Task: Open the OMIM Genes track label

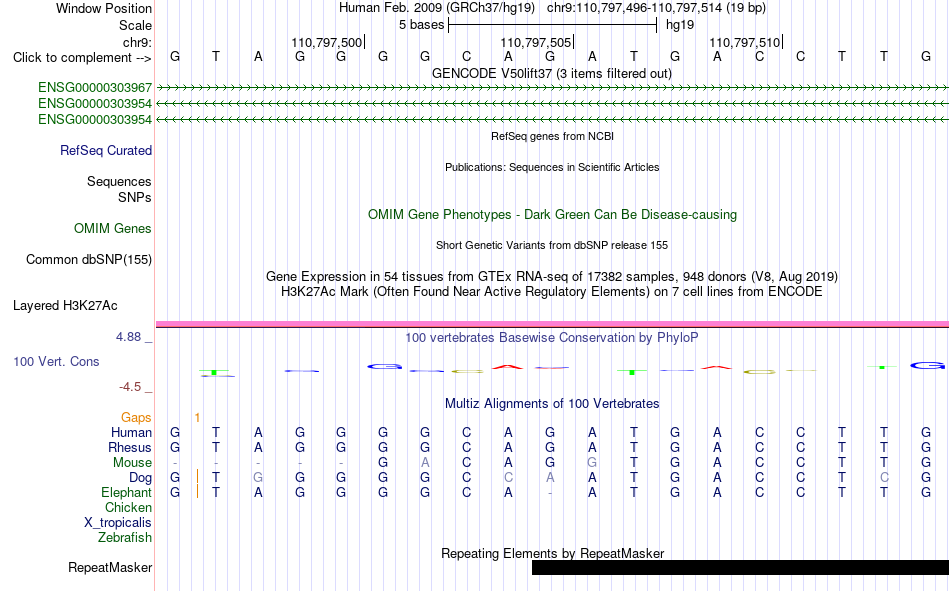Action: [x=112, y=229]
